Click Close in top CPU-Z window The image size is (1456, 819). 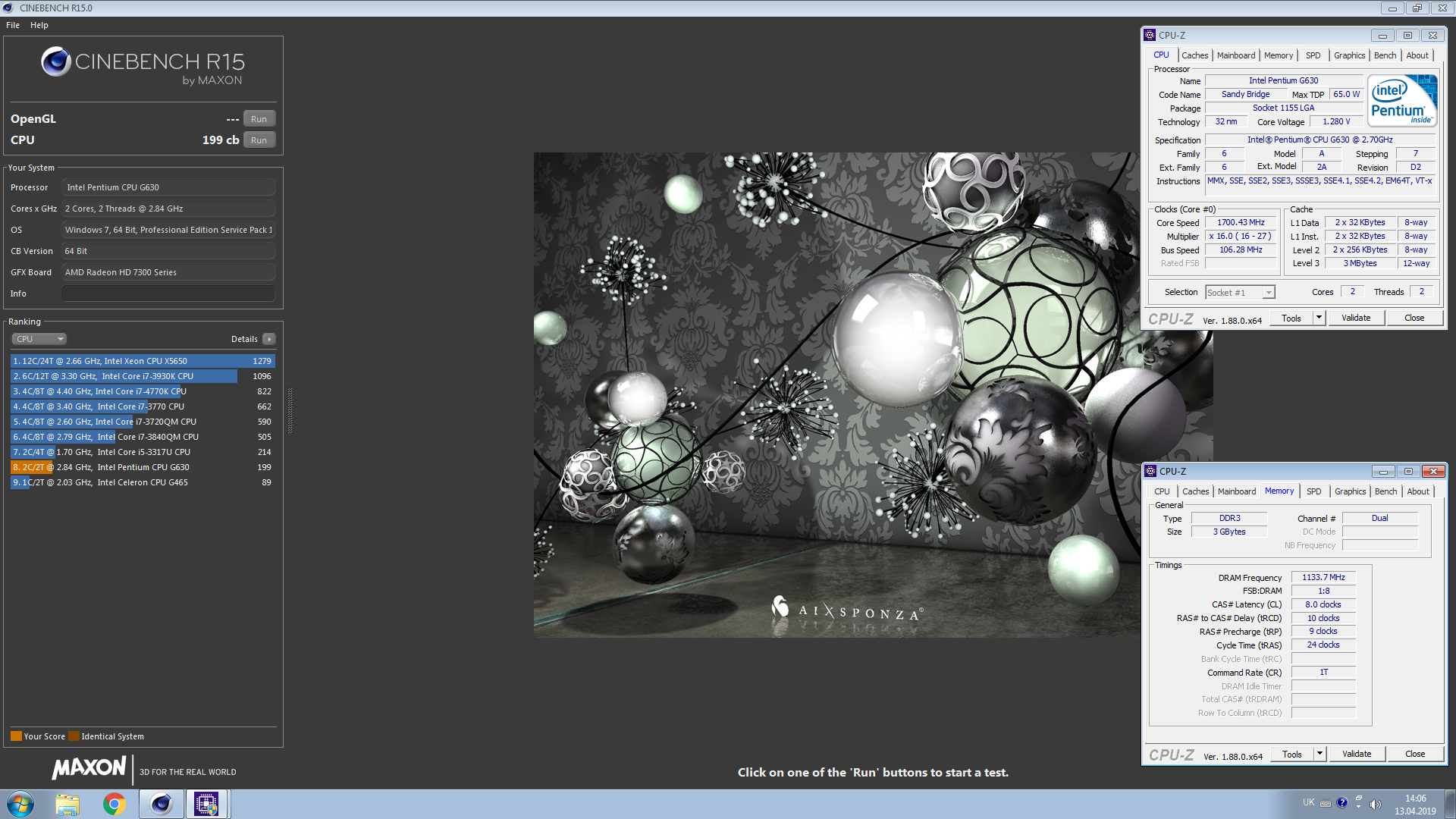click(1414, 318)
